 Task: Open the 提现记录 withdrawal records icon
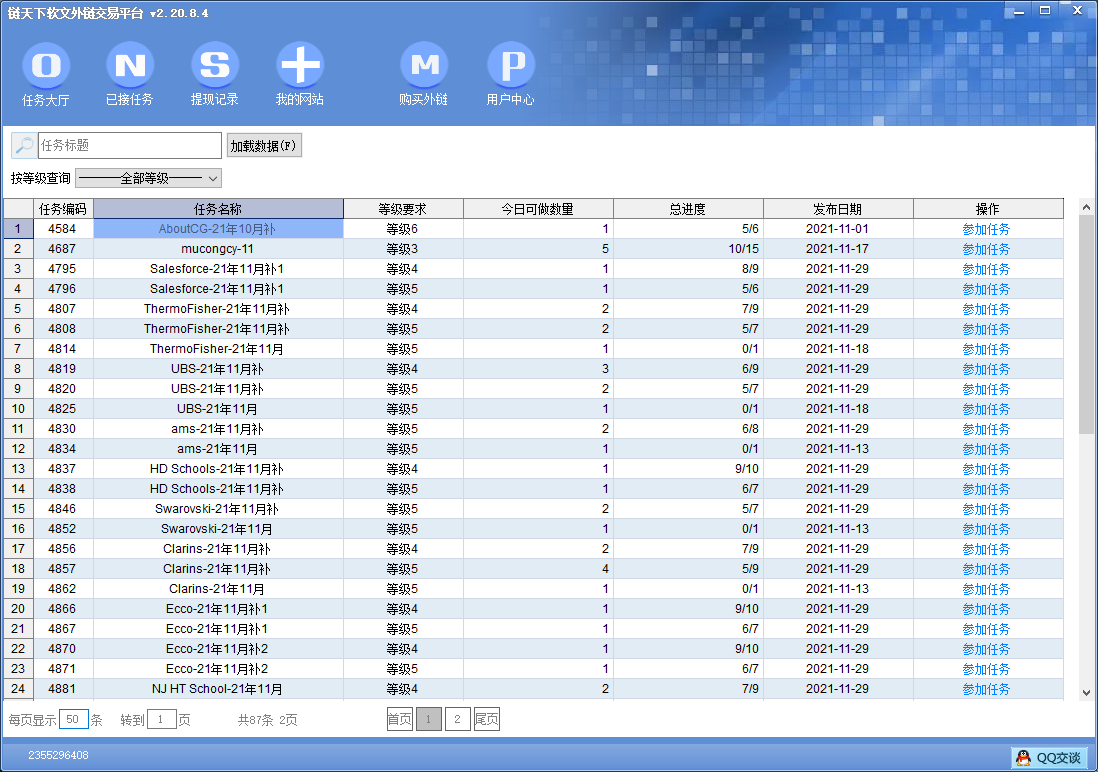coord(215,74)
